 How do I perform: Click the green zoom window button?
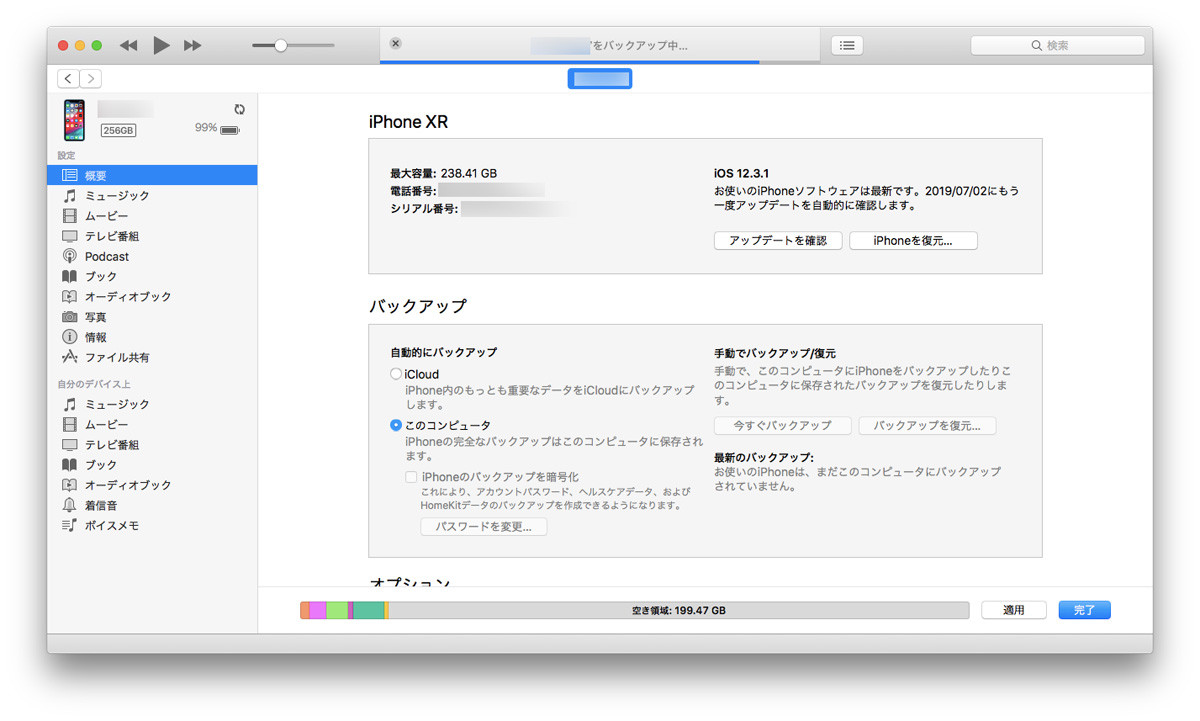click(97, 45)
